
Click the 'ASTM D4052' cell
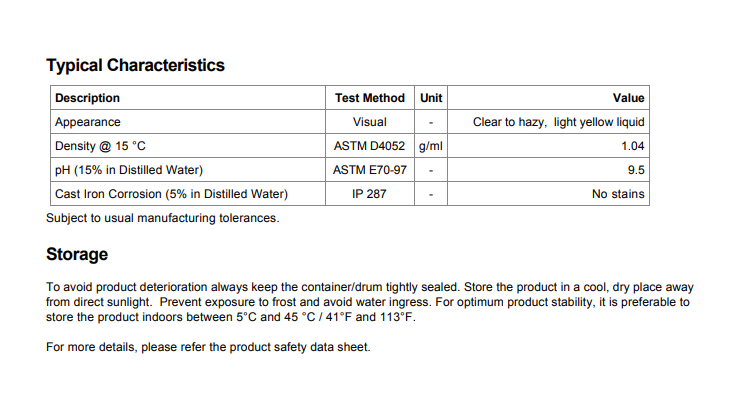[370, 146]
